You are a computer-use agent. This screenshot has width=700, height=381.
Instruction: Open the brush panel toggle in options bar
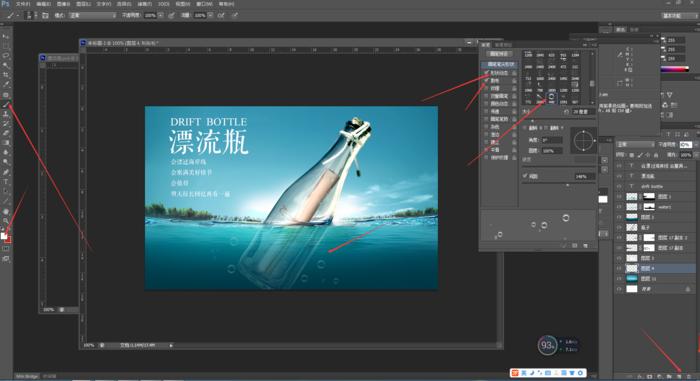click(x=45, y=15)
